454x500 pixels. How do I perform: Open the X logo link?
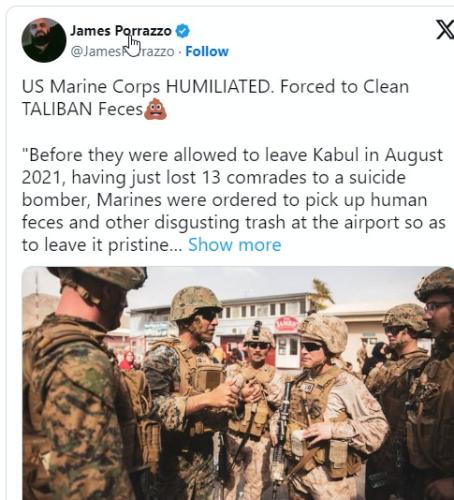(446, 29)
